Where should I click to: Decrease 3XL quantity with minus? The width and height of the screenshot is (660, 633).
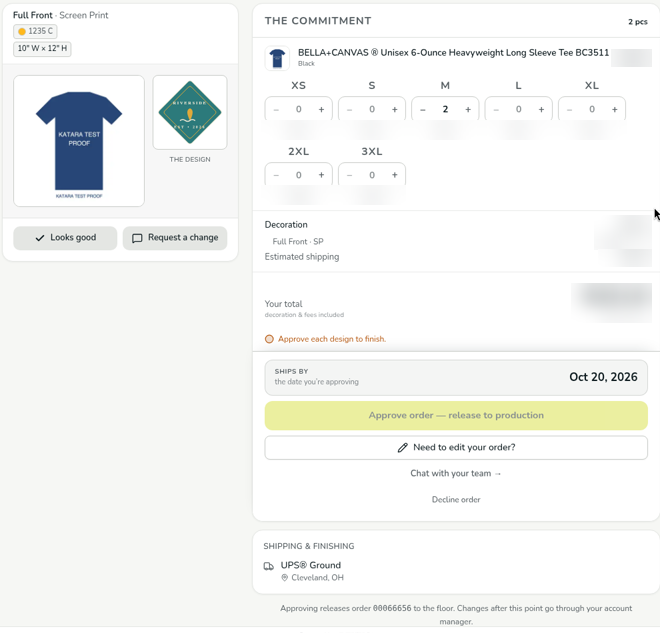click(349, 175)
